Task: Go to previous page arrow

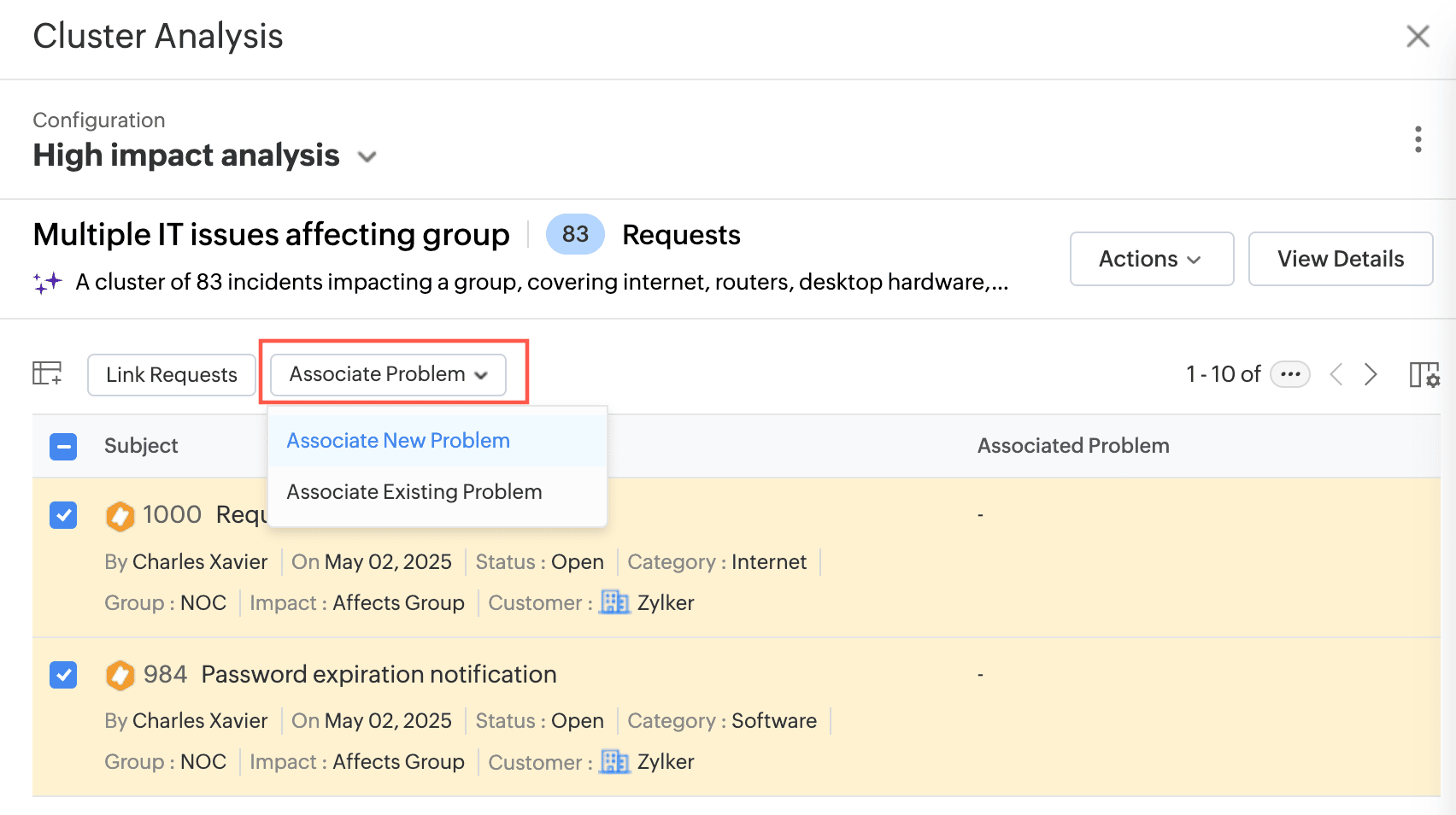Action: tap(1336, 374)
